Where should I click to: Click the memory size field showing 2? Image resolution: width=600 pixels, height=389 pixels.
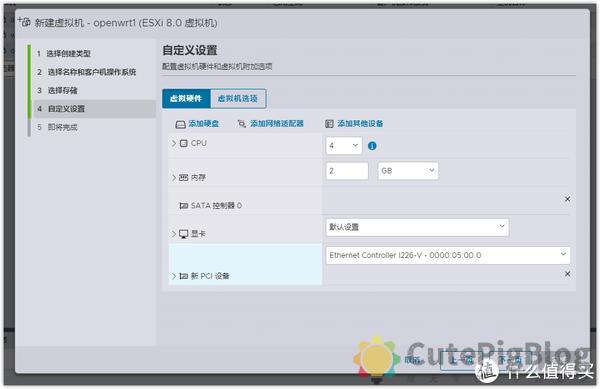click(347, 171)
